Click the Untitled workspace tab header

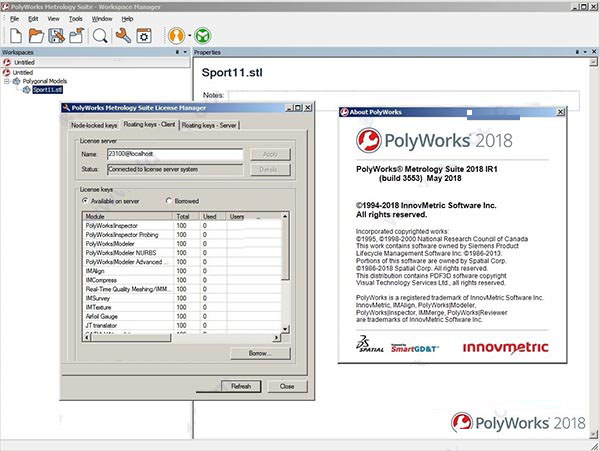24,62
